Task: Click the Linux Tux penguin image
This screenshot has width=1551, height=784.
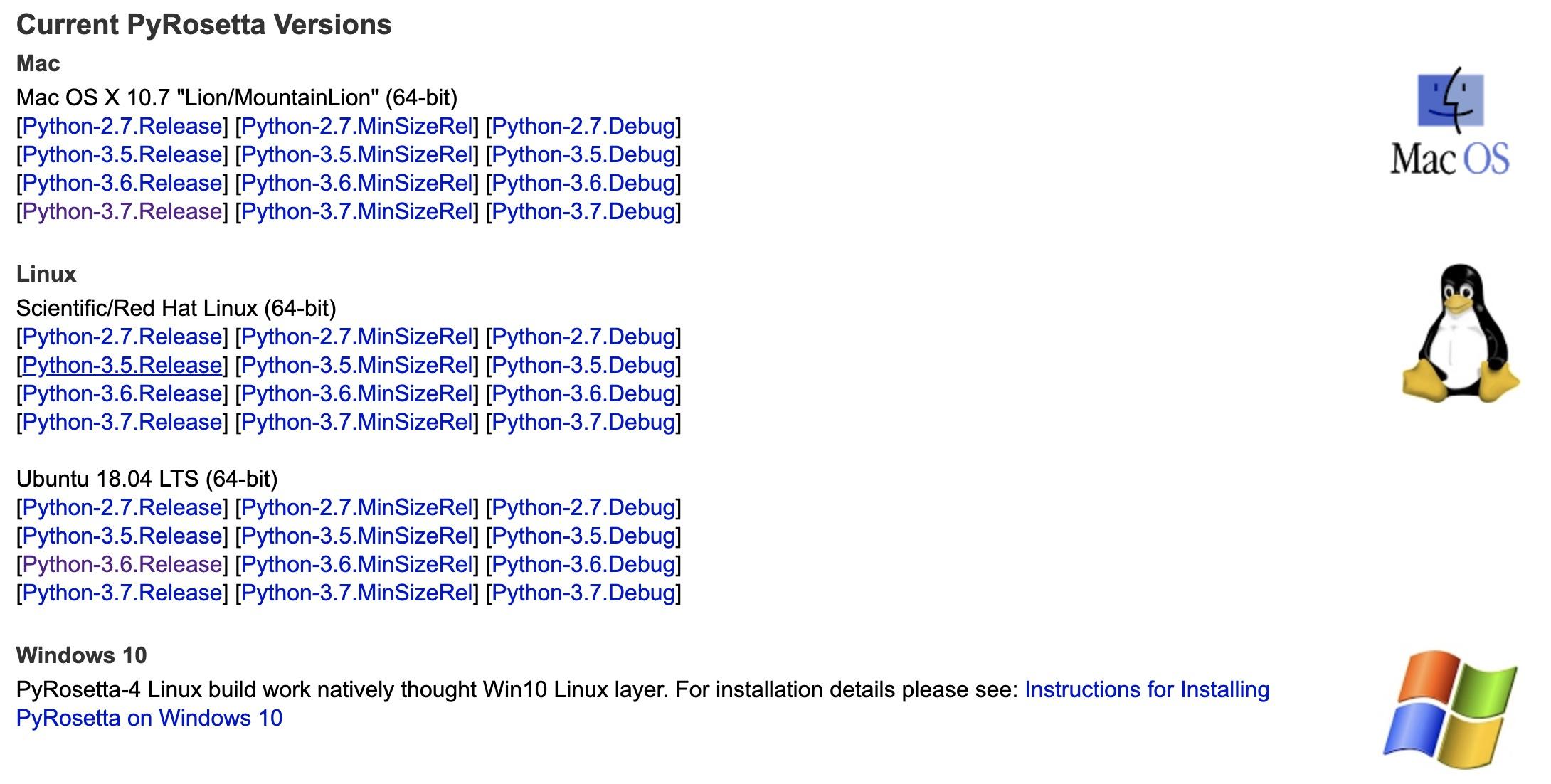Action: (x=1460, y=333)
